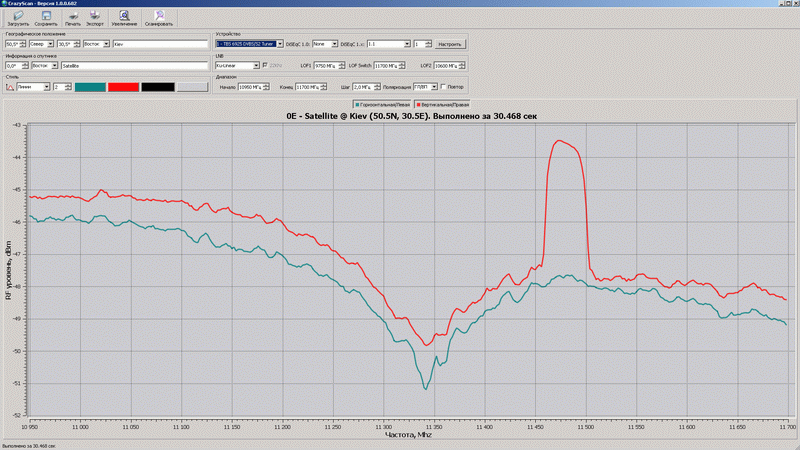
Task: Click the red peak near 11 475 MHz
Action: click(x=559, y=141)
